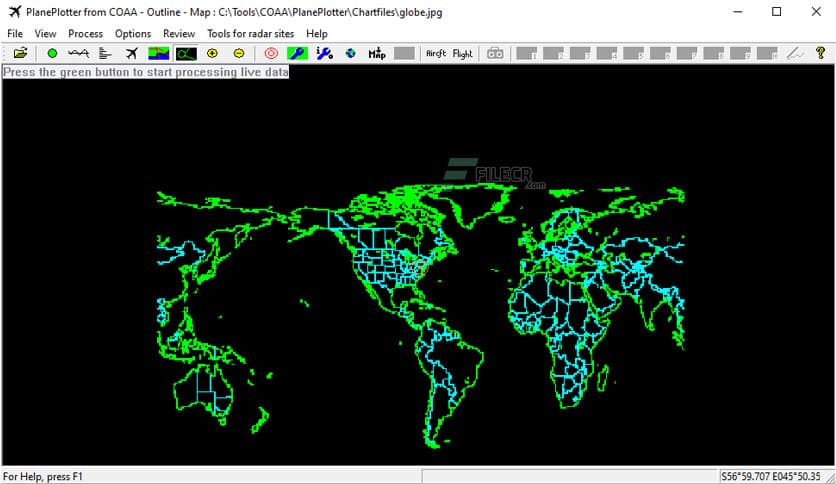Toggle the outline map display icon
Viewport: 836px width, 484px height.
click(x=185, y=54)
